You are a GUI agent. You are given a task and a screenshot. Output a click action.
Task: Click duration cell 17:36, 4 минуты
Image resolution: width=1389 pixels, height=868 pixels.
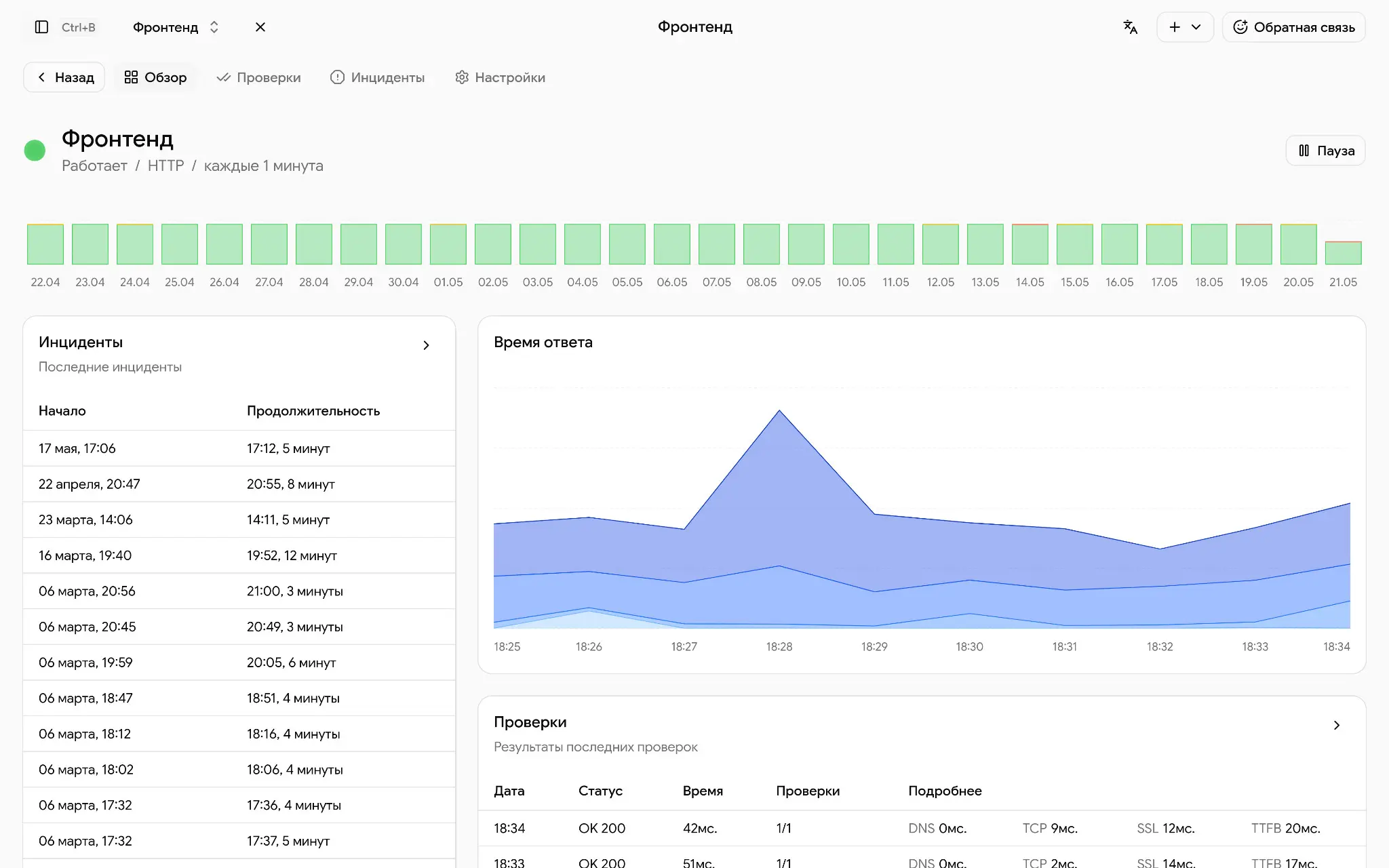point(294,805)
